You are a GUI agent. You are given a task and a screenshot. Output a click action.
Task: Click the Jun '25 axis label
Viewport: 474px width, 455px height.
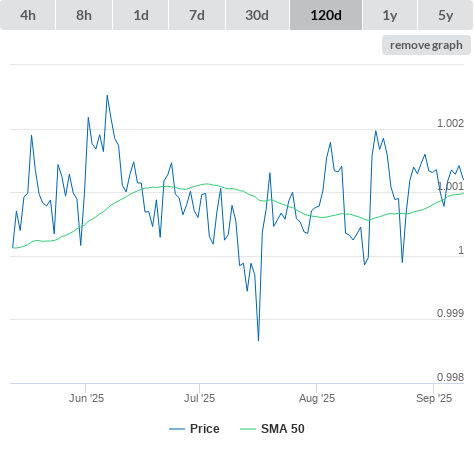tap(86, 398)
